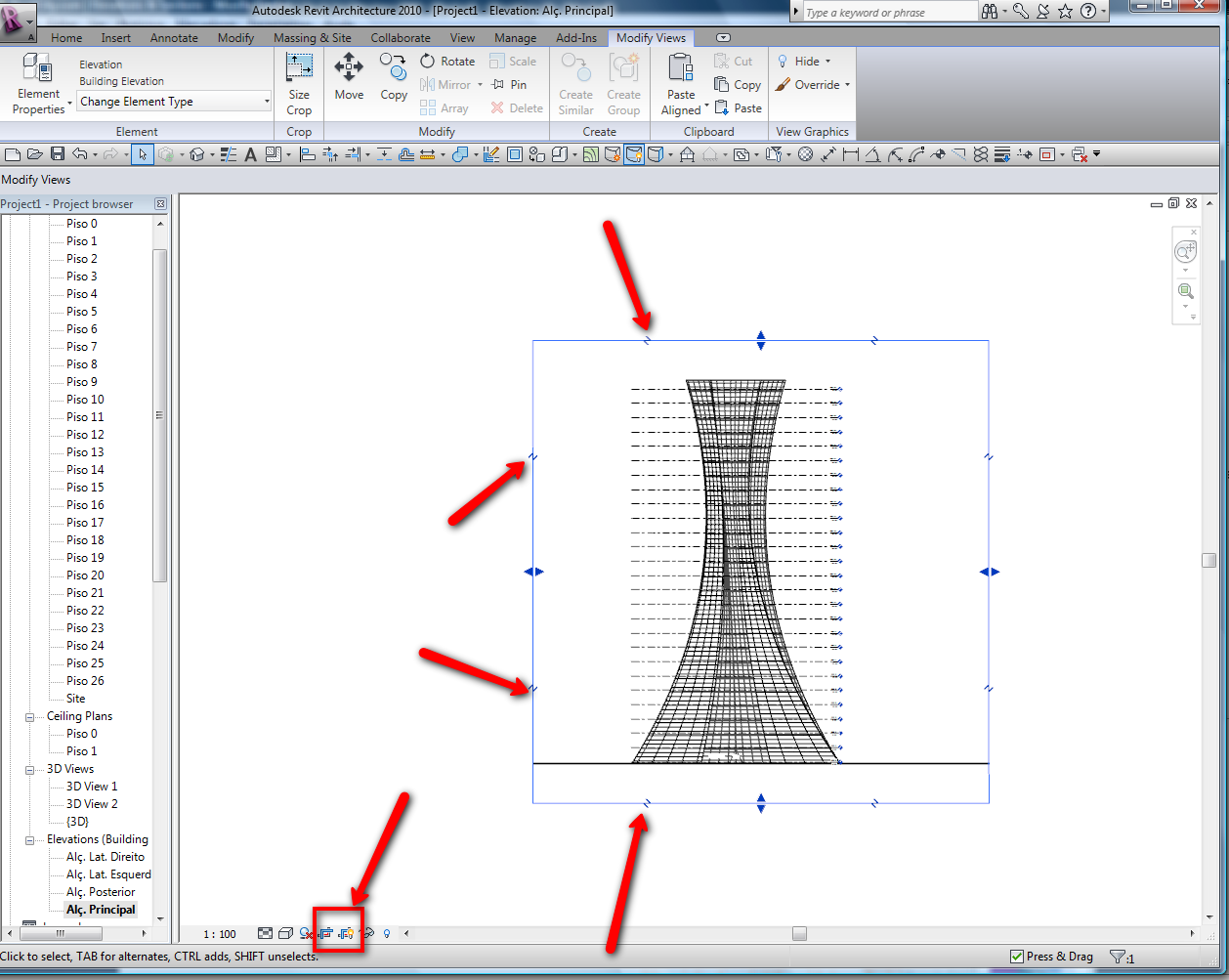The width and height of the screenshot is (1229, 980).
Task: Select the Copy tool in Modify panel
Action: click(x=394, y=77)
